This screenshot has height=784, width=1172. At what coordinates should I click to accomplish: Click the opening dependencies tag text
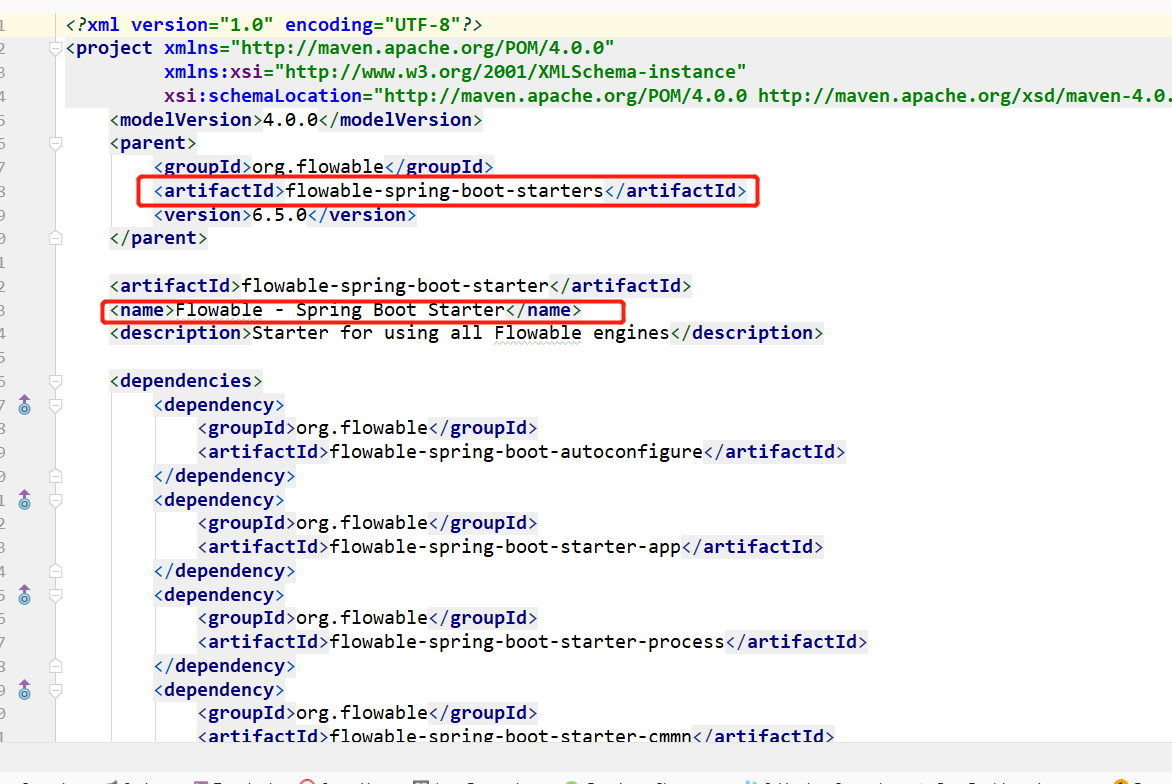point(186,380)
